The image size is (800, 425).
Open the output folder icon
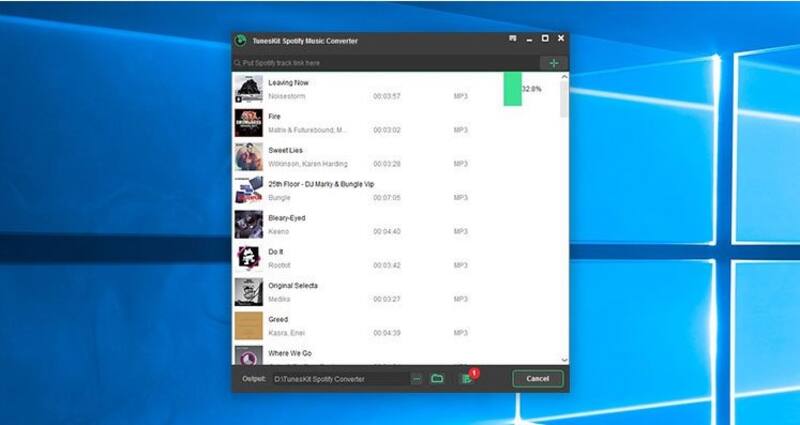[437, 379]
